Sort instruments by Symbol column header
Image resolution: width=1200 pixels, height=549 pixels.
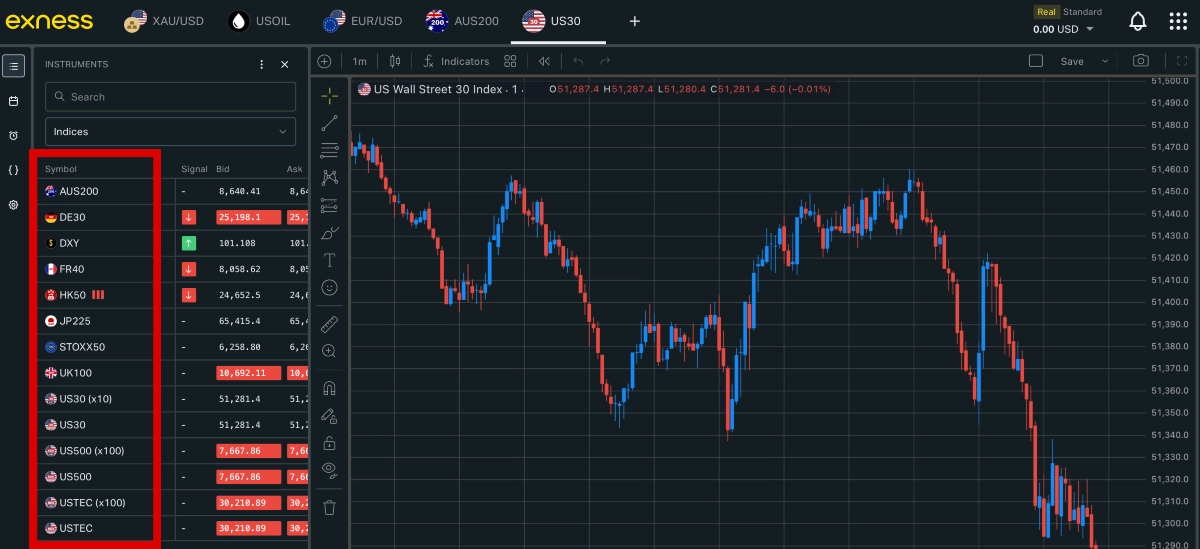point(61,169)
